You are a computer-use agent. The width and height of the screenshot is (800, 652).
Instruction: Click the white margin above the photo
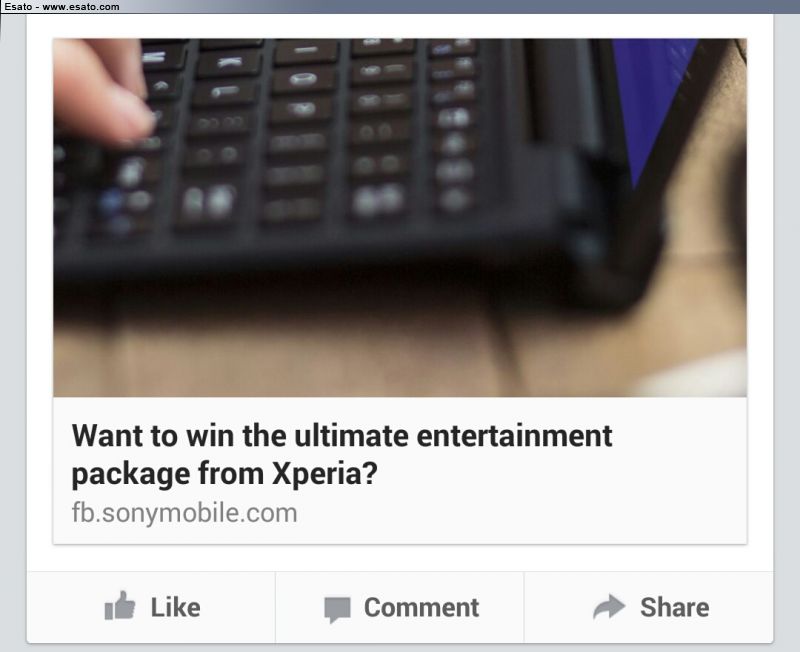[x=400, y=26]
